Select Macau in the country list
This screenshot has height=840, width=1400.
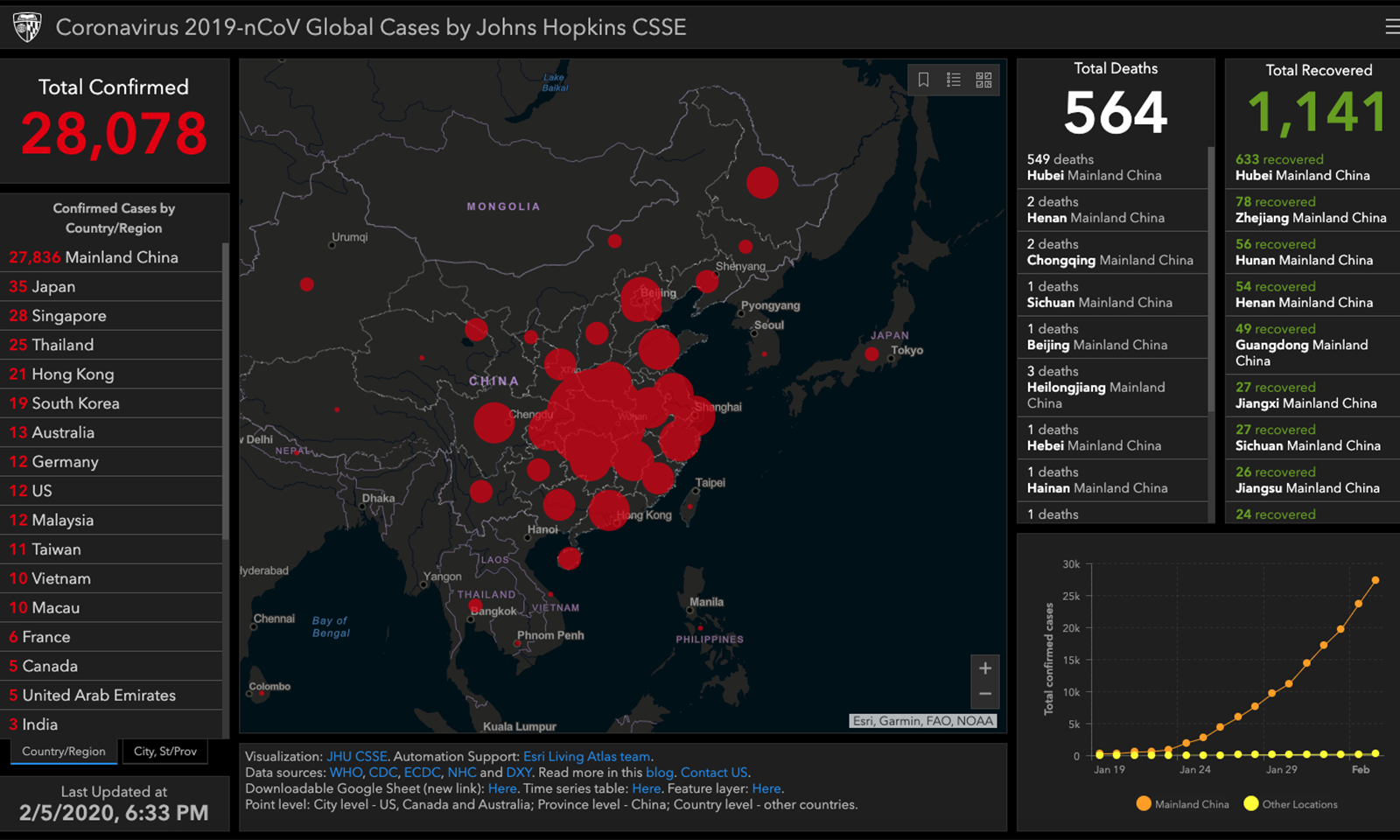click(x=111, y=607)
